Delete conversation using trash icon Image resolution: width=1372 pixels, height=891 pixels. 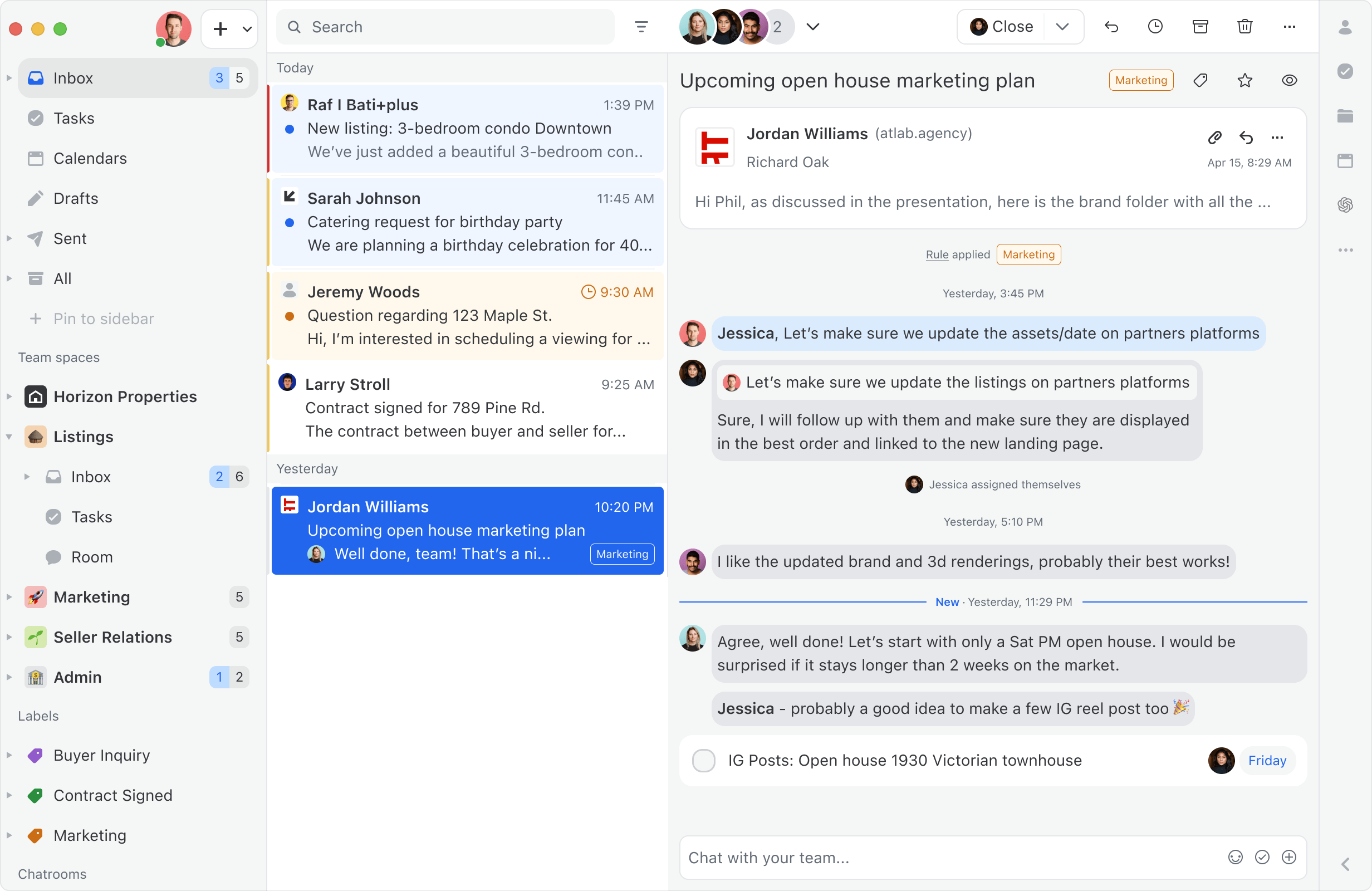(x=1244, y=27)
